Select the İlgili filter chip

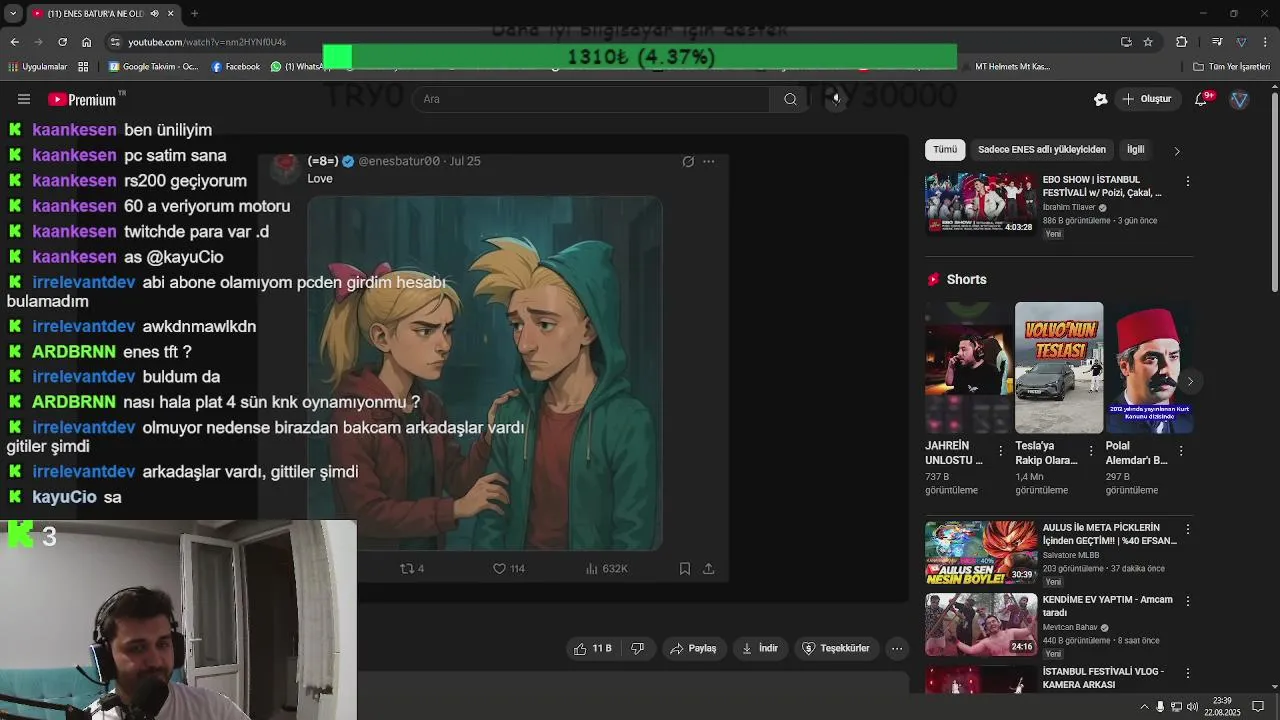click(x=1136, y=150)
